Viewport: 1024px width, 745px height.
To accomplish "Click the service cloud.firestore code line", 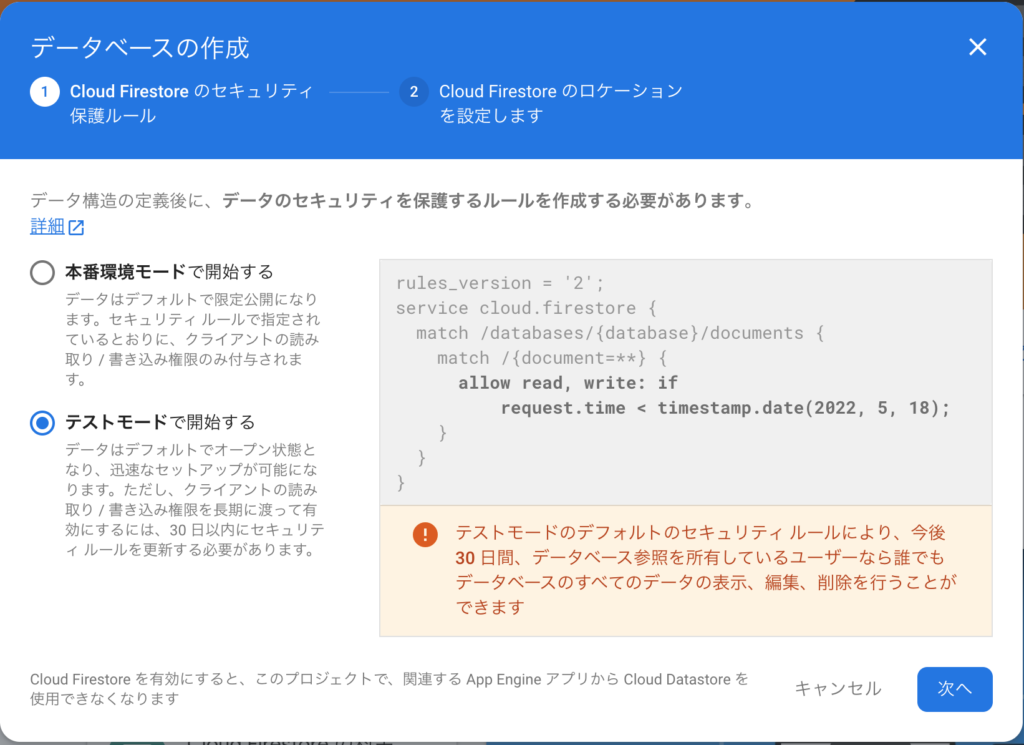I will click(526, 308).
